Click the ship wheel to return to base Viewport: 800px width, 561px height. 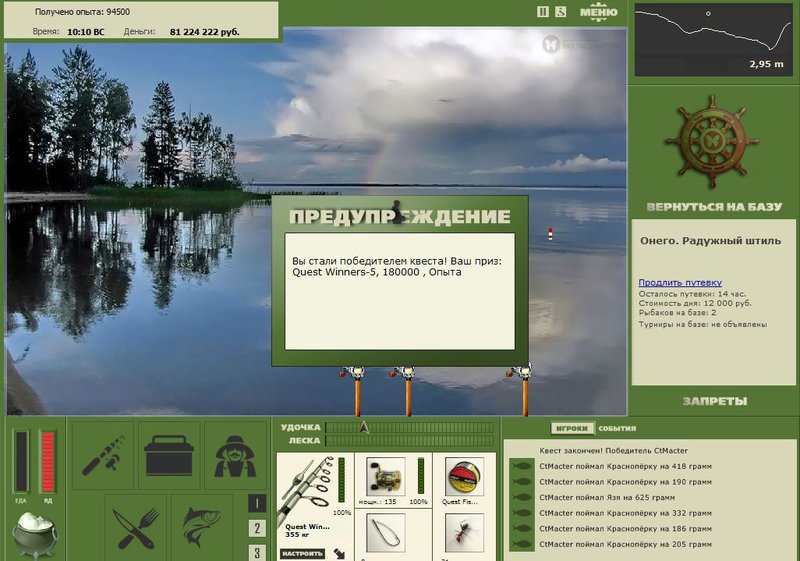coord(711,141)
